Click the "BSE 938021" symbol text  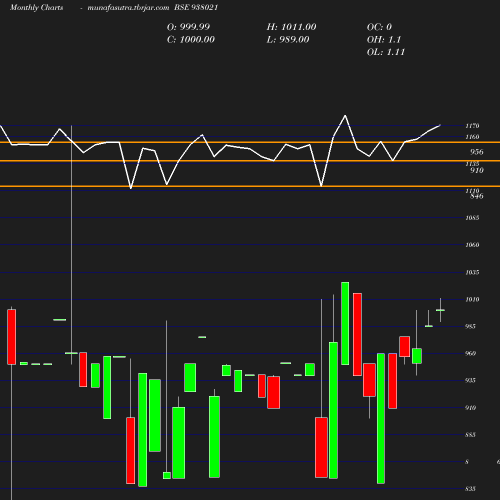coord(196,8)
